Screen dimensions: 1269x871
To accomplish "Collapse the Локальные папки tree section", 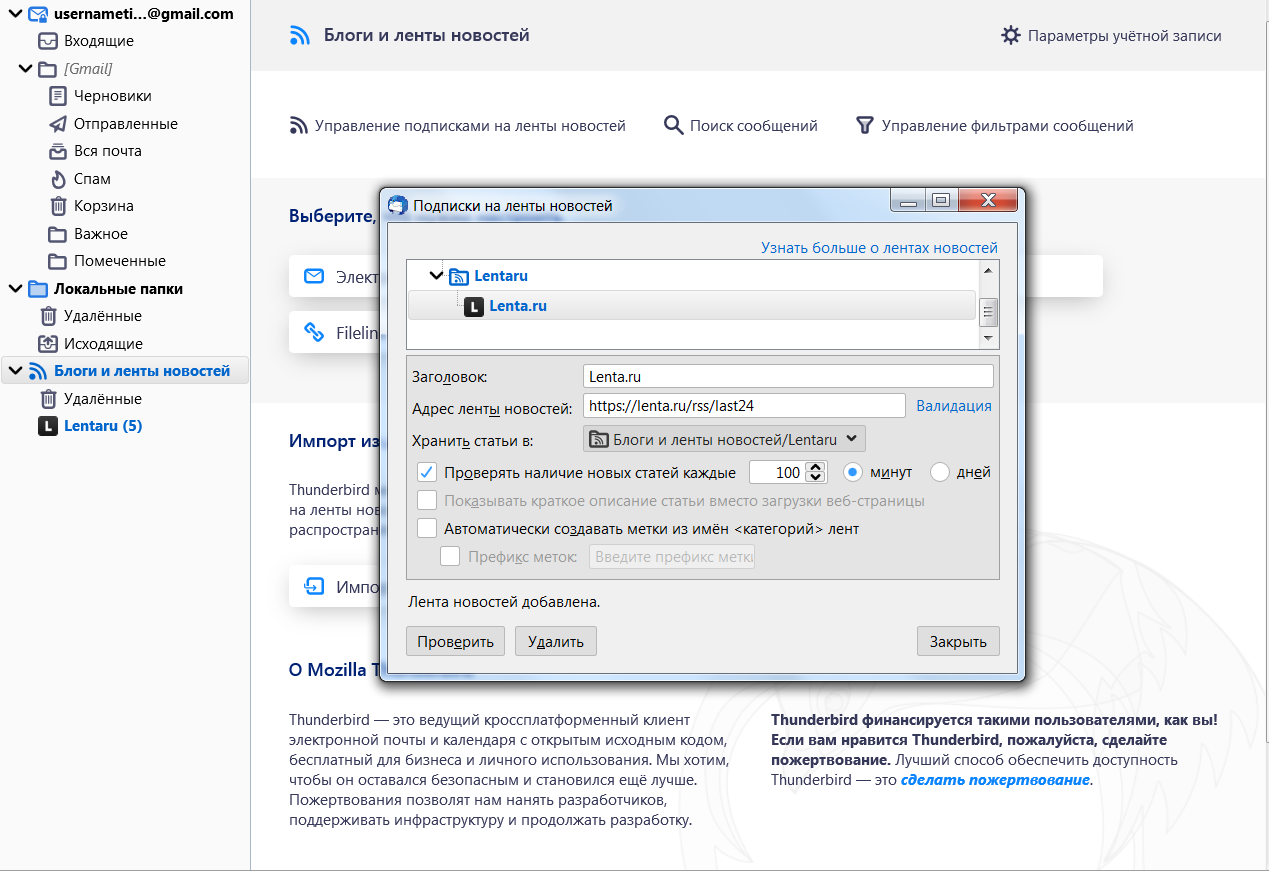I will (15, 289).
